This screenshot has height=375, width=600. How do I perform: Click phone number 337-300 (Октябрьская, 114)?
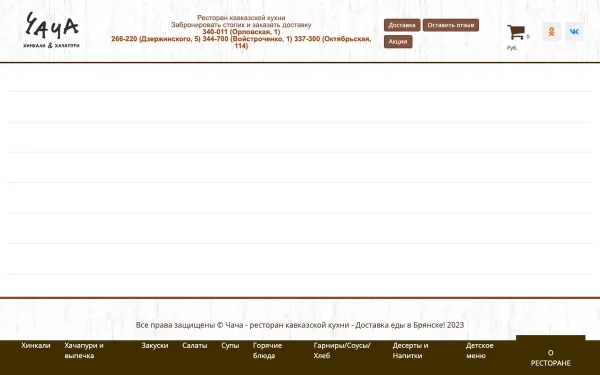coord(333,39)
